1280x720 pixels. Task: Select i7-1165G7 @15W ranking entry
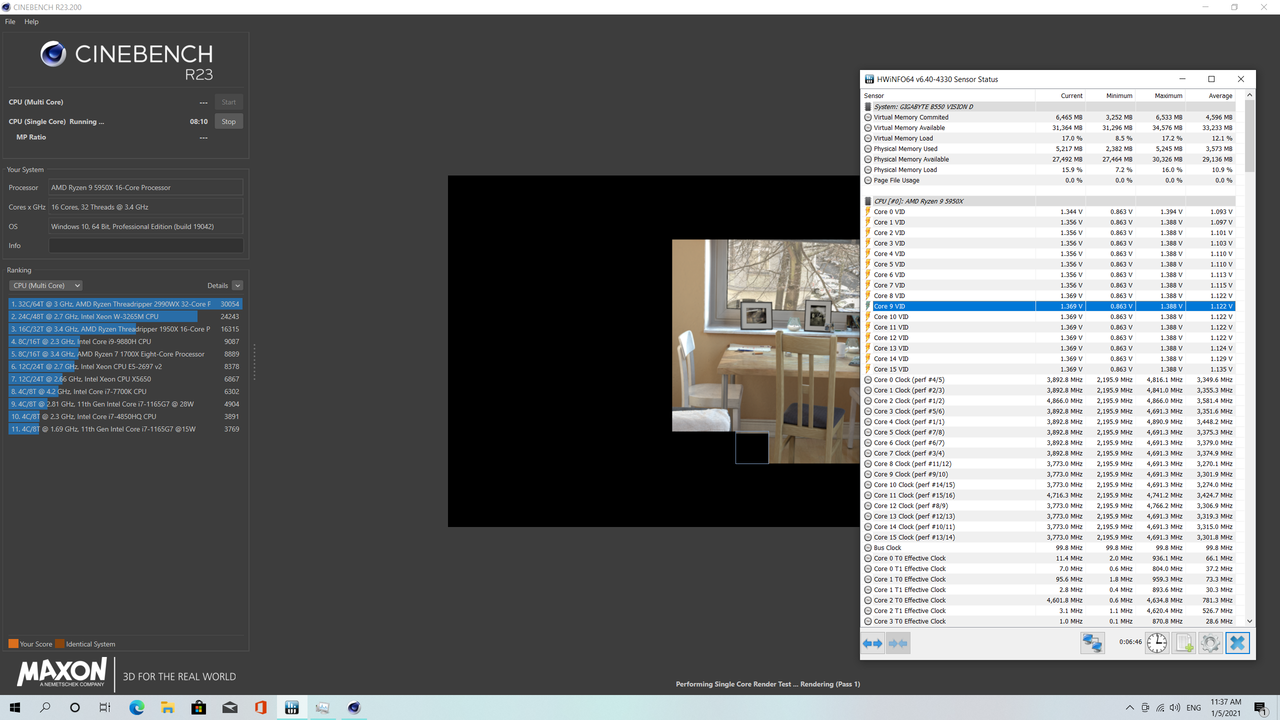[125, 429]
